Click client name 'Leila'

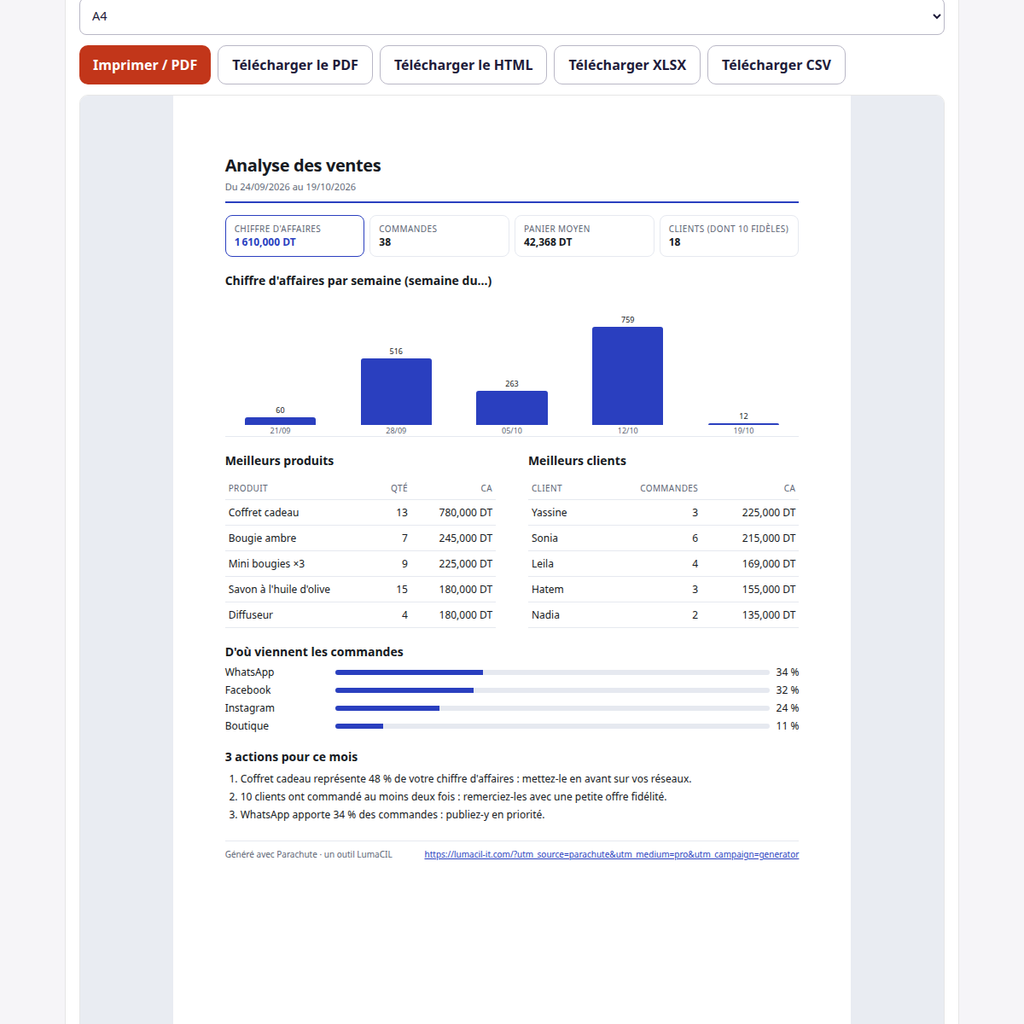pos(542,564)
